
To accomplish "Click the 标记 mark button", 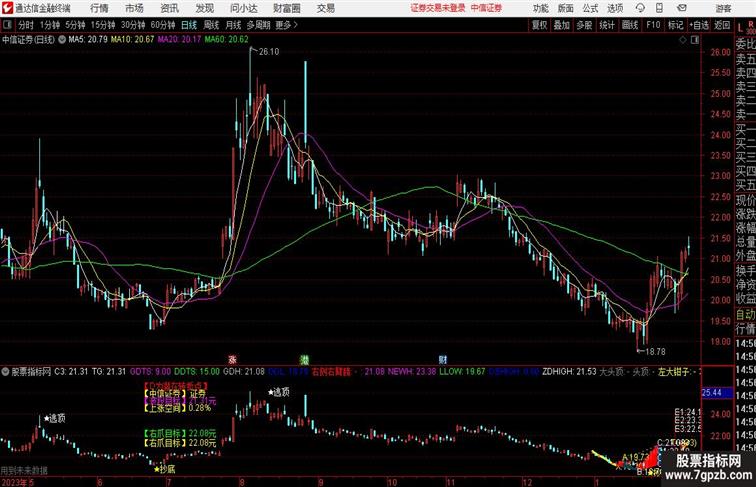I will click(x=675, y=25).
